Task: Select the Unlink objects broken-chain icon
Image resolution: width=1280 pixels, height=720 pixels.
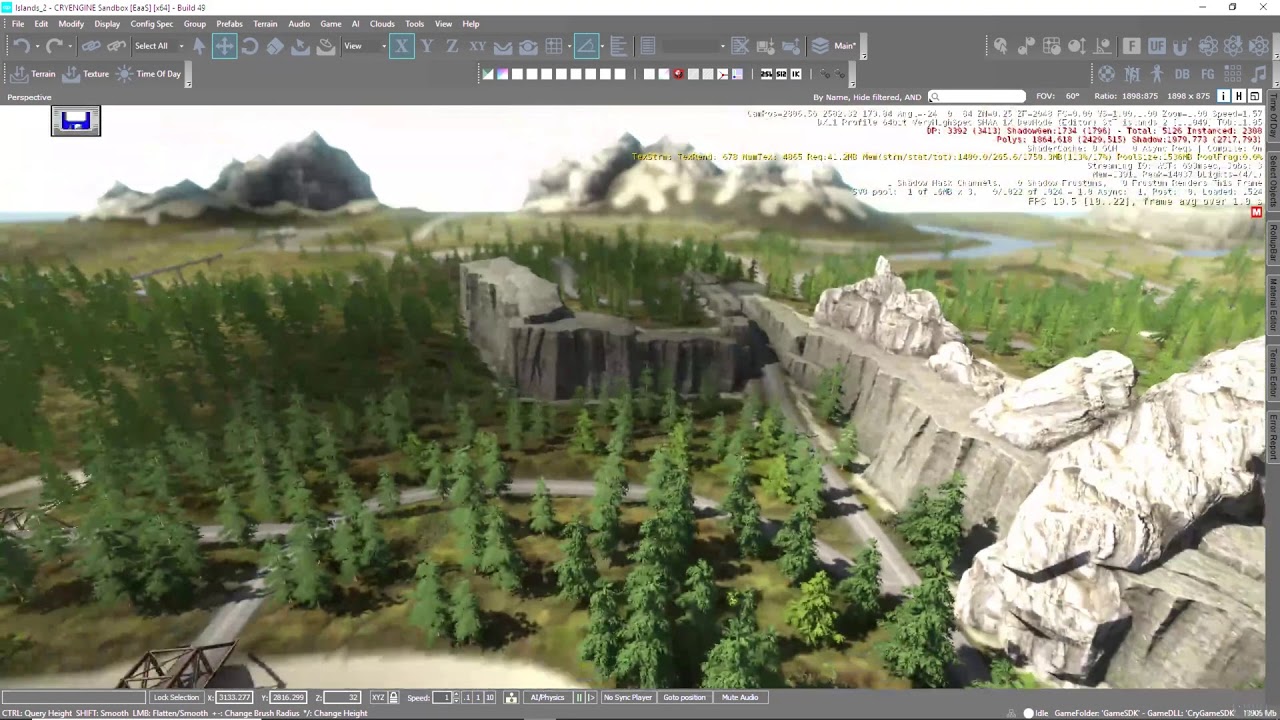Action: pyautogui.click(x=117, y=46)
